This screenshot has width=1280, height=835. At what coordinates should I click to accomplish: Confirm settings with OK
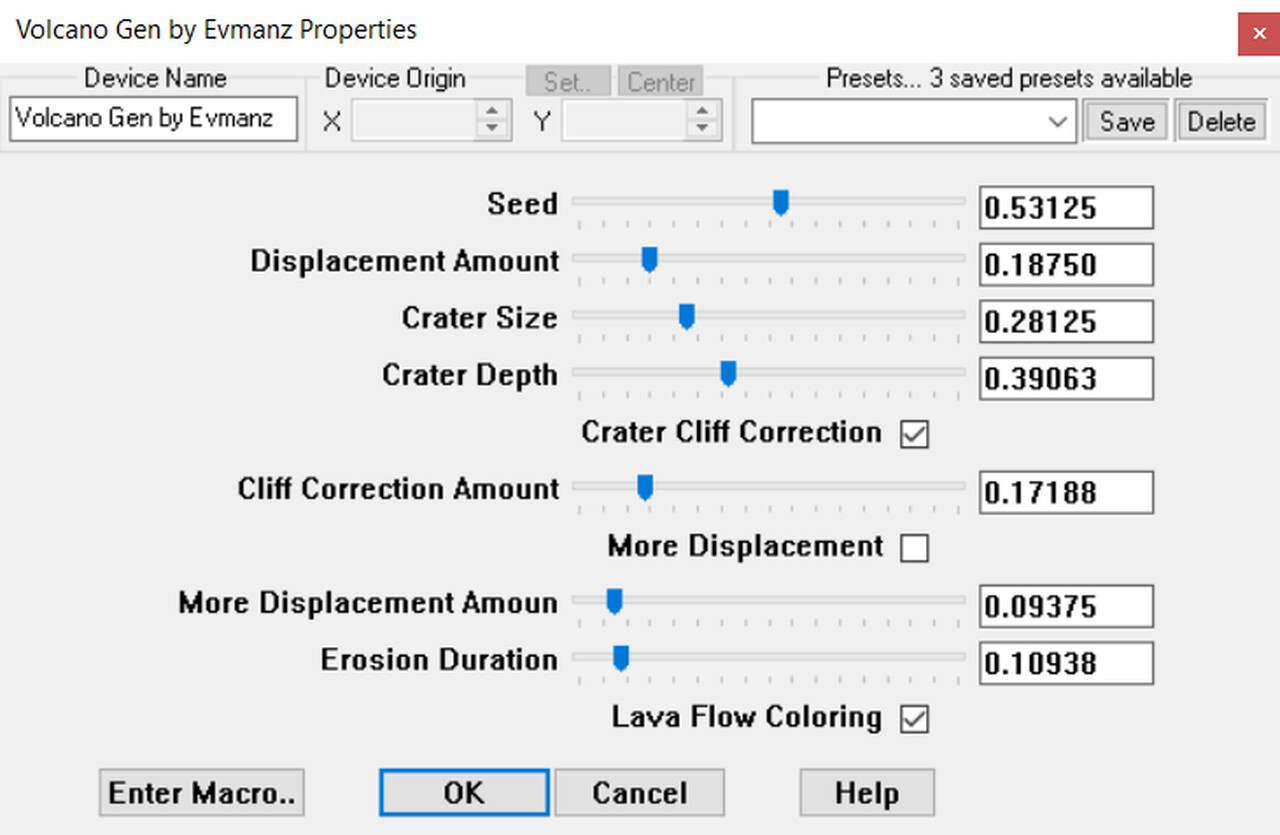[463, 792]
